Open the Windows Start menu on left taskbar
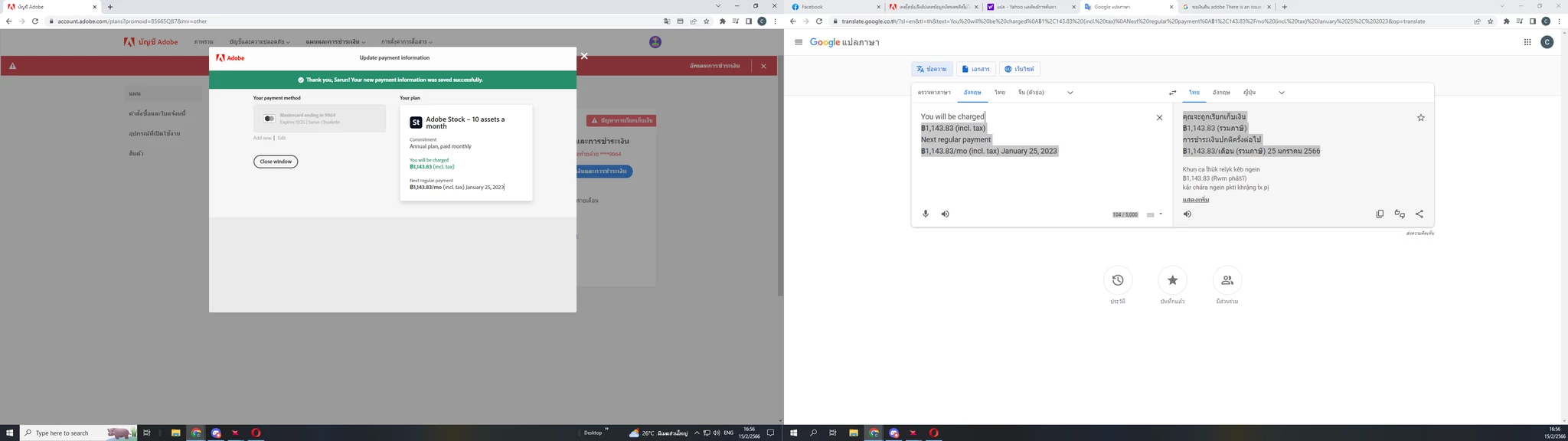Image resolution: width=1568 pixels, height=441 pixels. tap(10, 433)
